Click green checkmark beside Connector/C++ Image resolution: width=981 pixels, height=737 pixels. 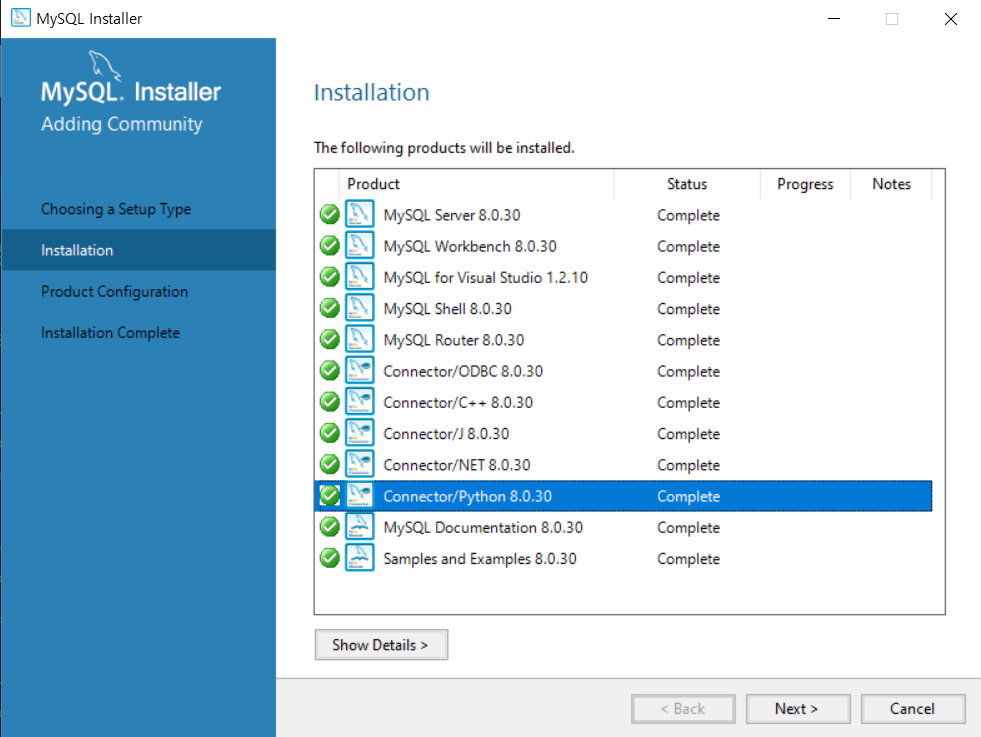click(330, 402)
